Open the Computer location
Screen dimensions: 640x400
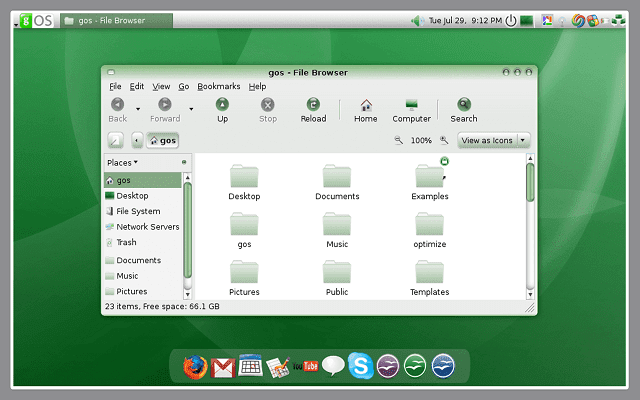(x=411, y=110)
